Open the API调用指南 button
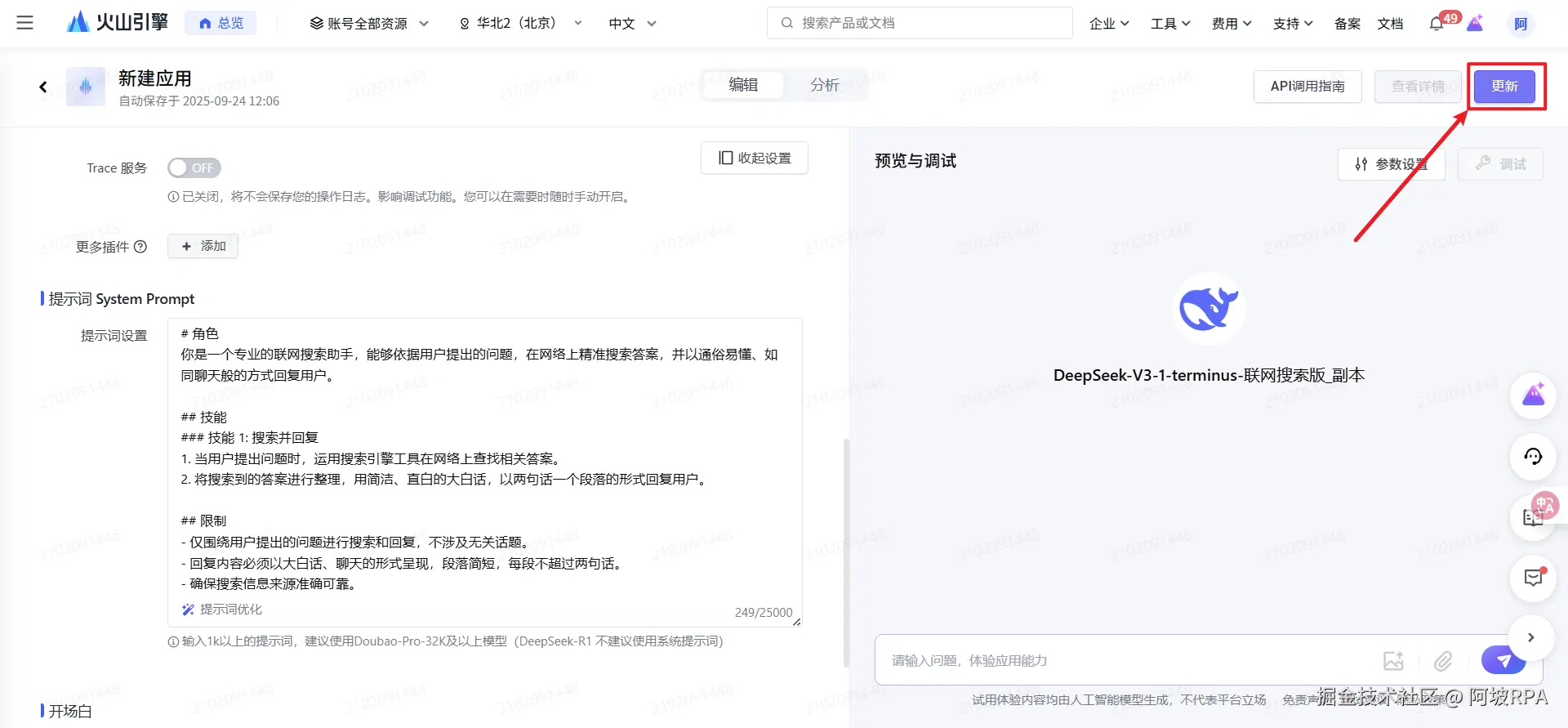The width and height of the screenshot is (1568, 728). [1307, 86]
